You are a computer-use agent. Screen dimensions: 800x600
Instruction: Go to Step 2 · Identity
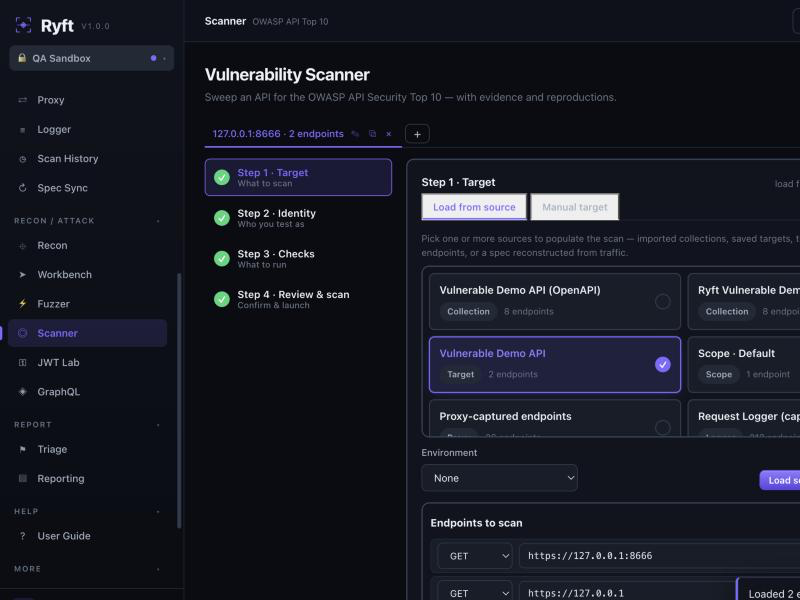[298, 218]
